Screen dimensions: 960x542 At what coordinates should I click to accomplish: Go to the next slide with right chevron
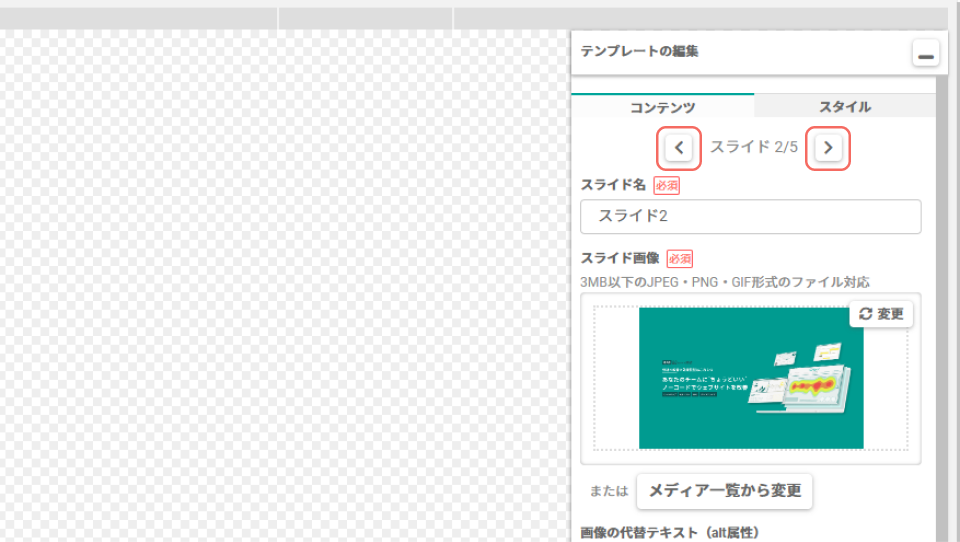828,148
